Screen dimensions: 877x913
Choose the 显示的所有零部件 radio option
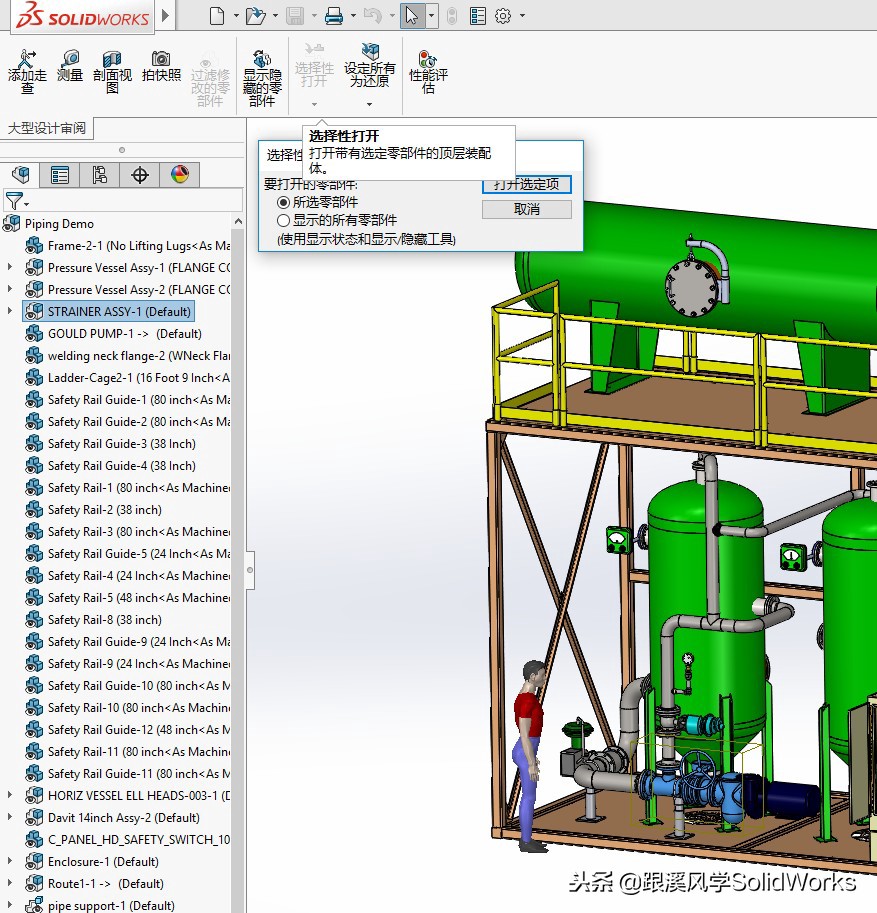tap(284, 220)
